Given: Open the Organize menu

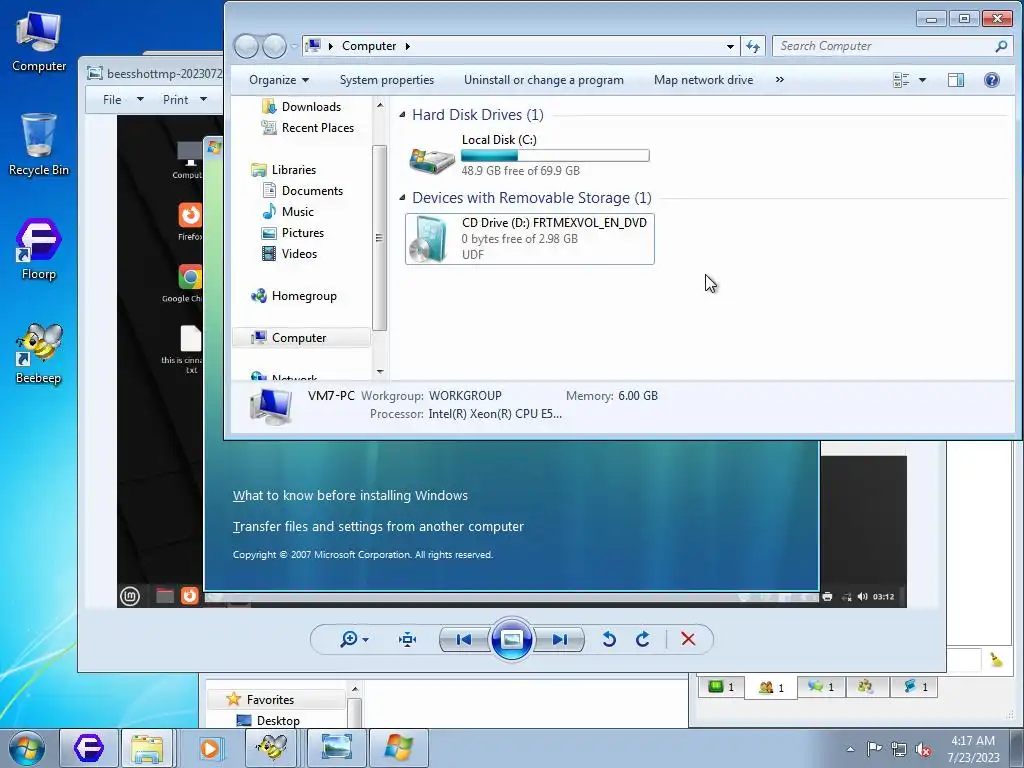Looking at the screenshot, I should click(279, 80).
